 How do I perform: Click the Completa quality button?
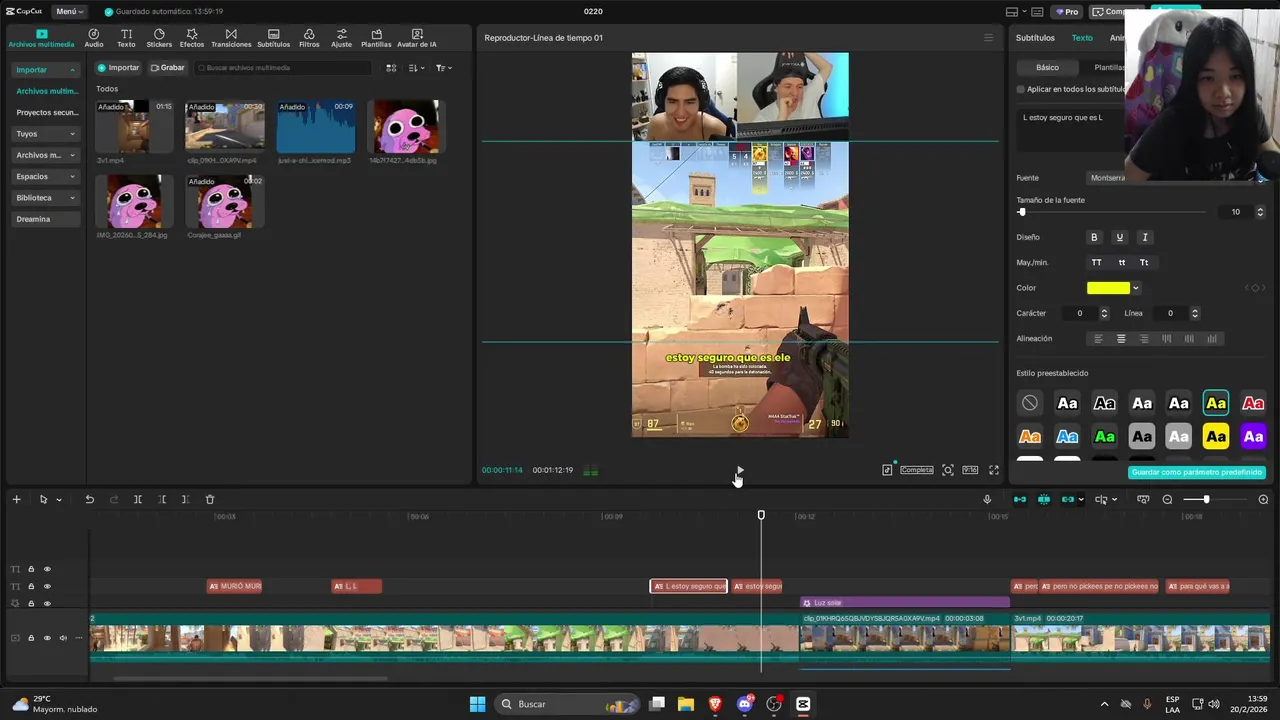[x=917, y=470]
